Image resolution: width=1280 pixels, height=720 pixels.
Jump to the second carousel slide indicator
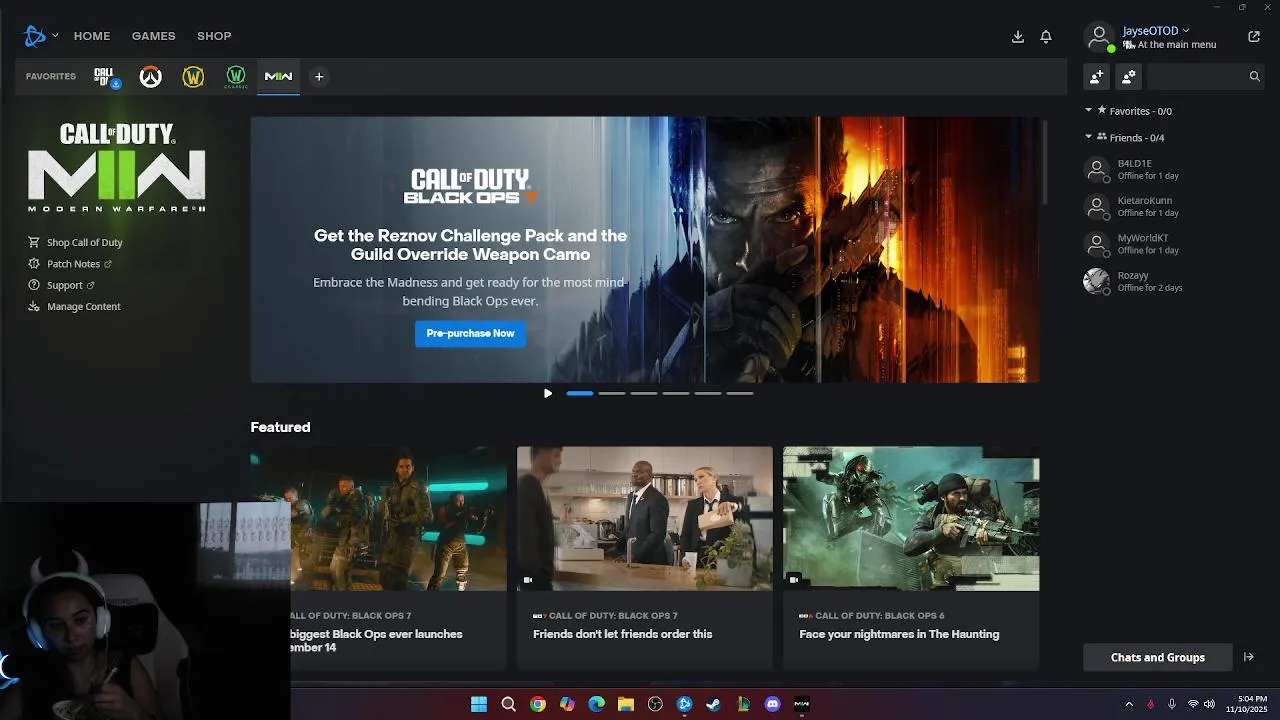coord(612,393)
